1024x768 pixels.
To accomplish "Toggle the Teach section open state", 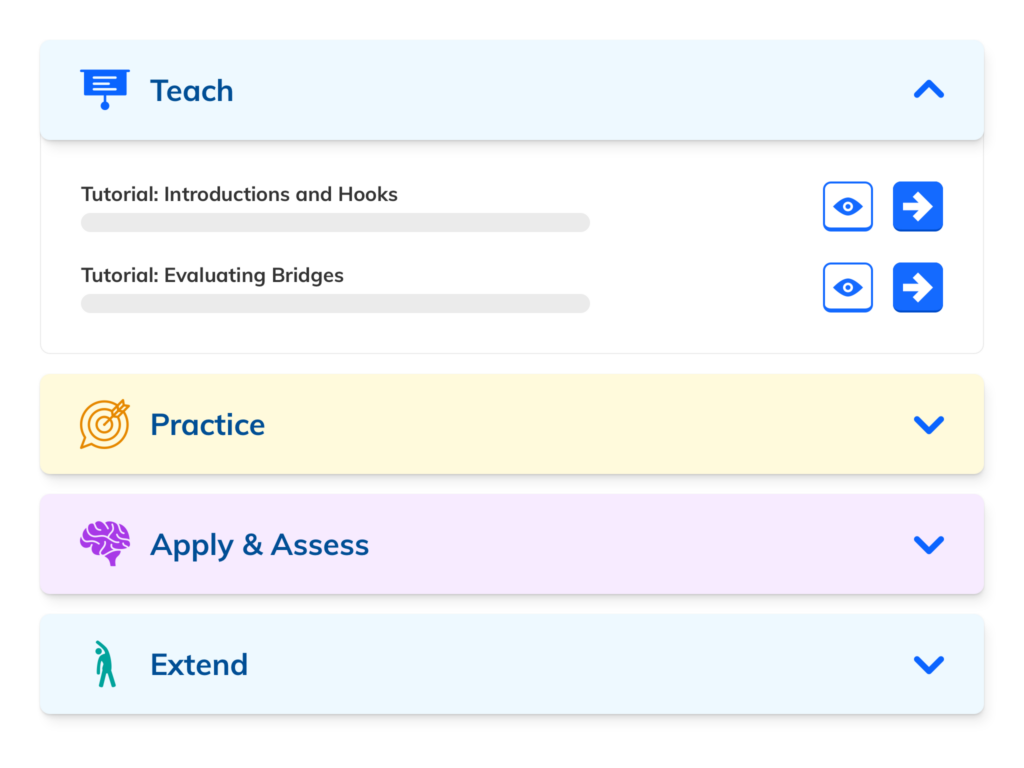I will point(928,89).
